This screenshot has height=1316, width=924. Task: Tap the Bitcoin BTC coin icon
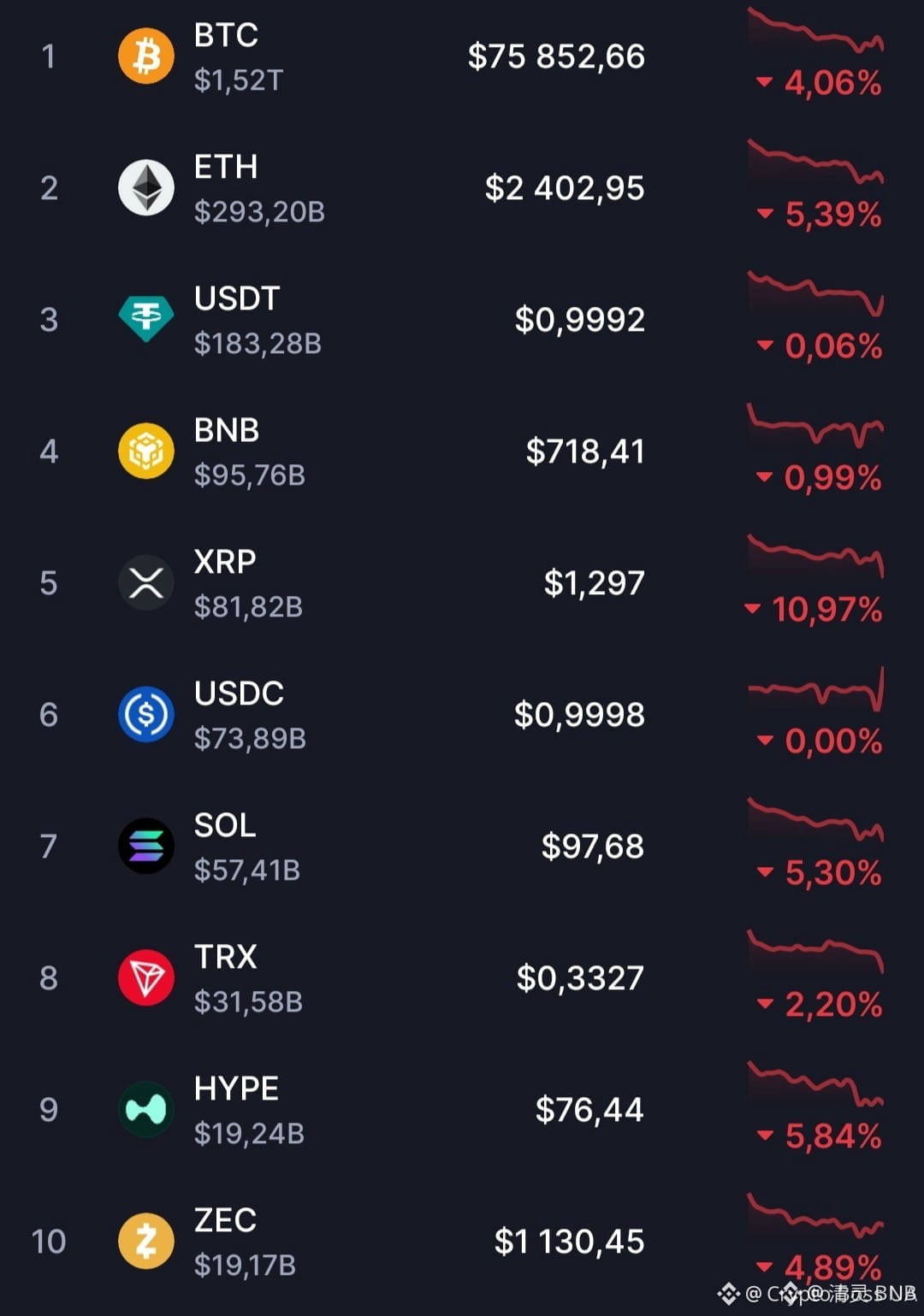tap(146, 56)
